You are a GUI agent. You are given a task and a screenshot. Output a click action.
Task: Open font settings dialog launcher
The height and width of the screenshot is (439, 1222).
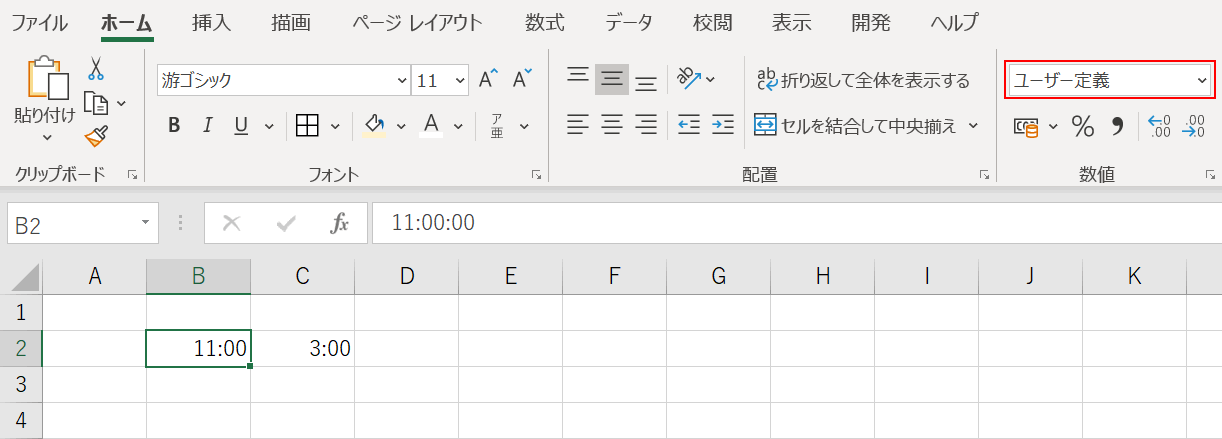click(x=536, y=174)
